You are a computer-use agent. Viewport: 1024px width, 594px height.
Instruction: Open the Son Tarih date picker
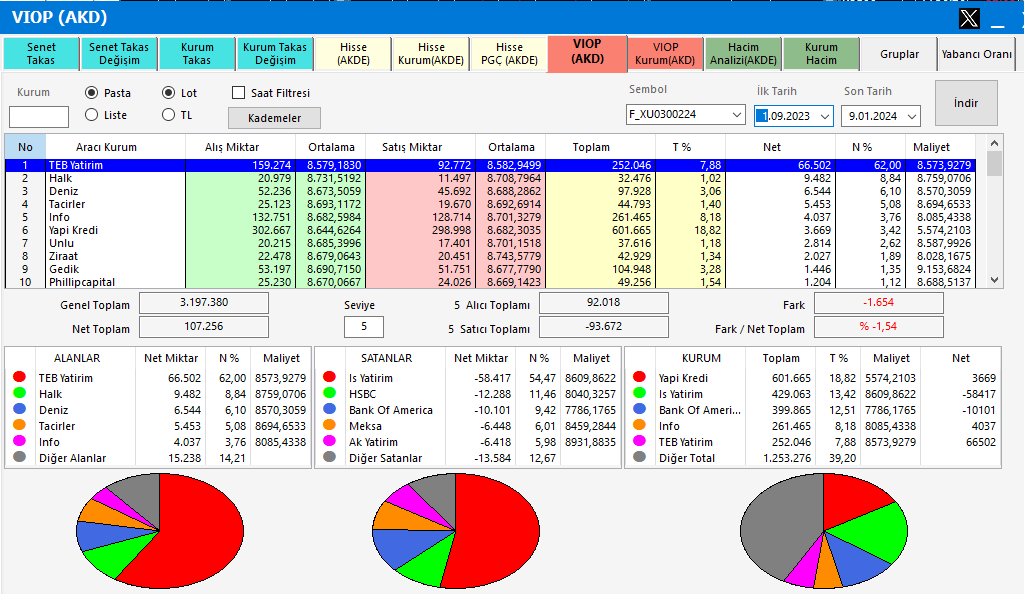[x=912, y=116]
